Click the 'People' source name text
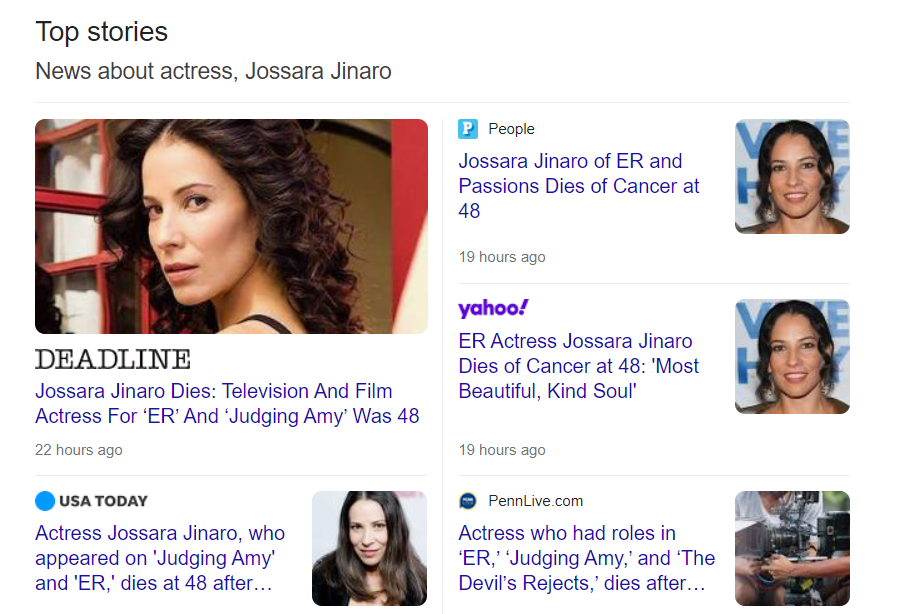Viewport: 905px width, 614px height. (511, 129)
